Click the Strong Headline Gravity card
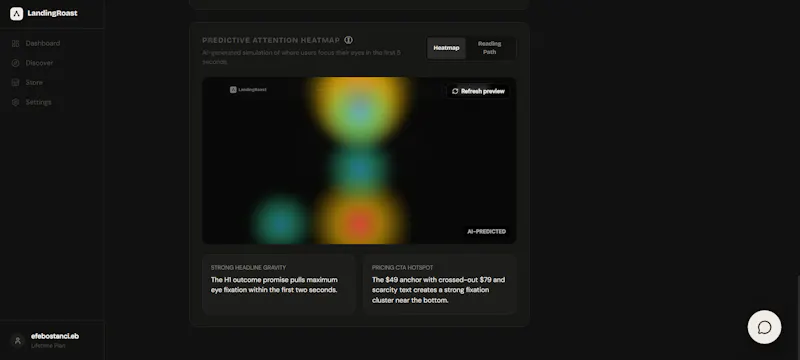This screenshot has width=800, height=360. click(279, 284)
